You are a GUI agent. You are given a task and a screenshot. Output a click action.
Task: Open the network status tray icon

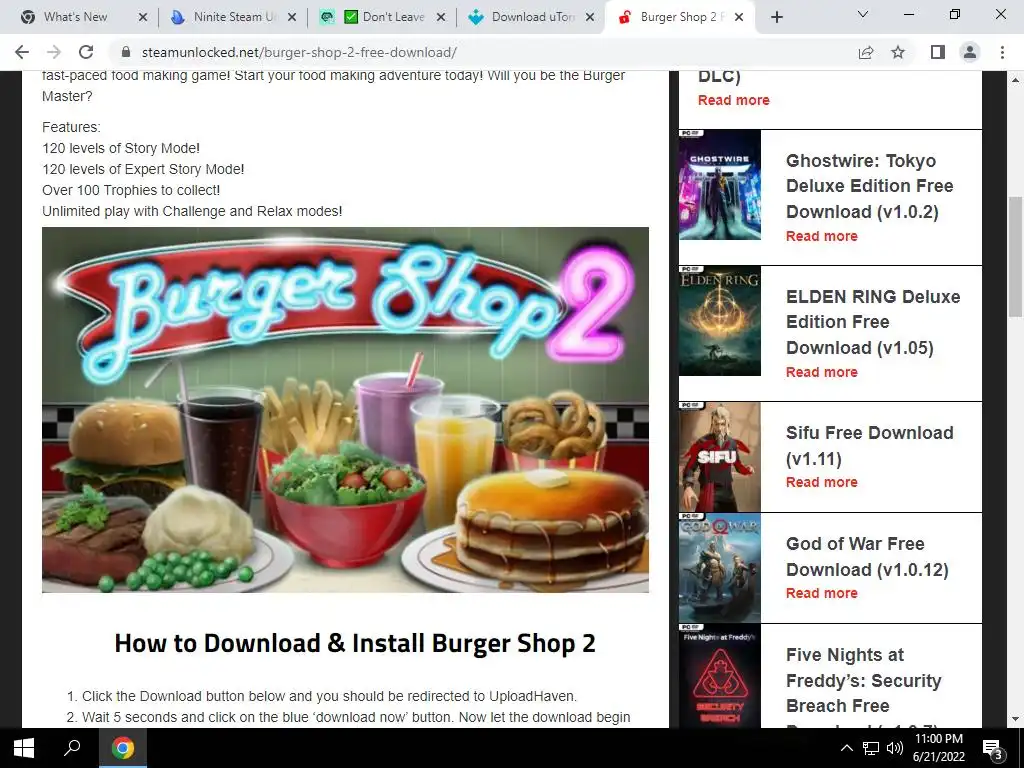(871, 748)
